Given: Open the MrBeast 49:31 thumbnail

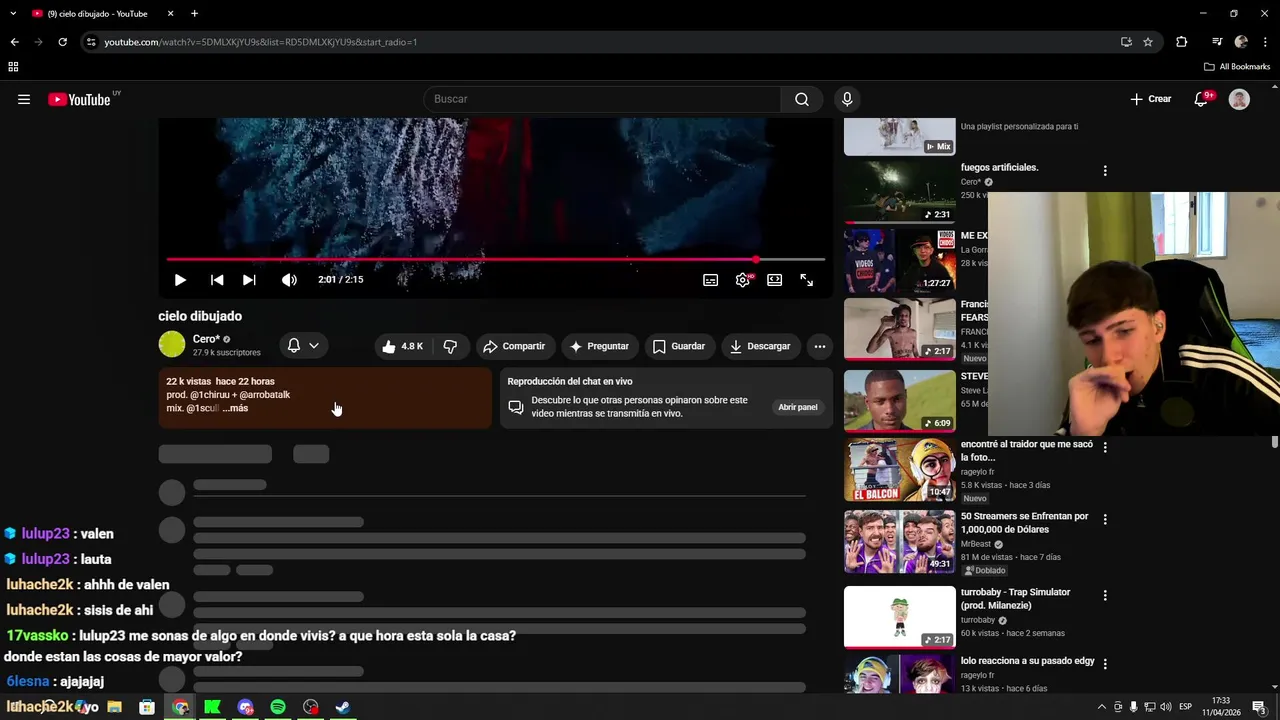Looking at the screenshot, I should click(899, 541).
